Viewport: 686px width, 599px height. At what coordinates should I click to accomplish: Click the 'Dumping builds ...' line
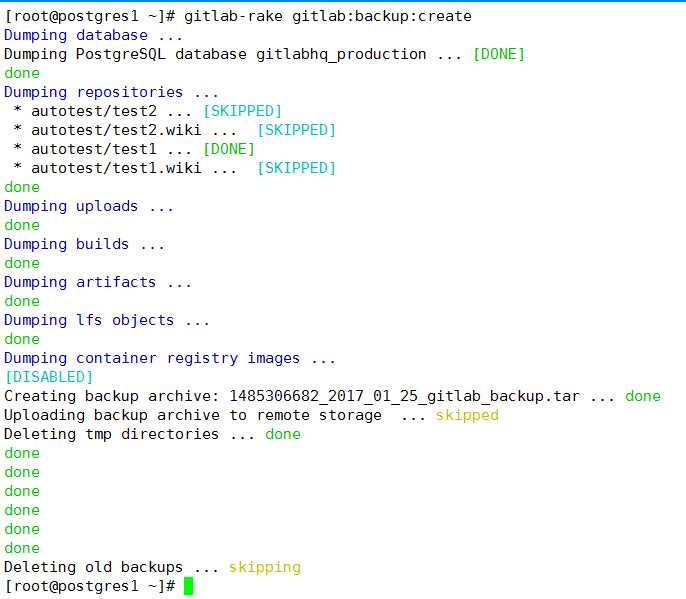(84, 245)
